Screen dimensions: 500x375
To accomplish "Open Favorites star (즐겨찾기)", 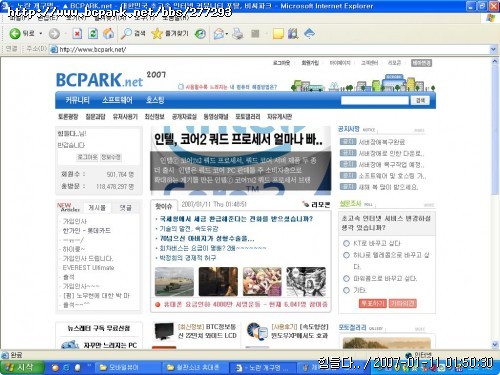I will pos(170,33).
